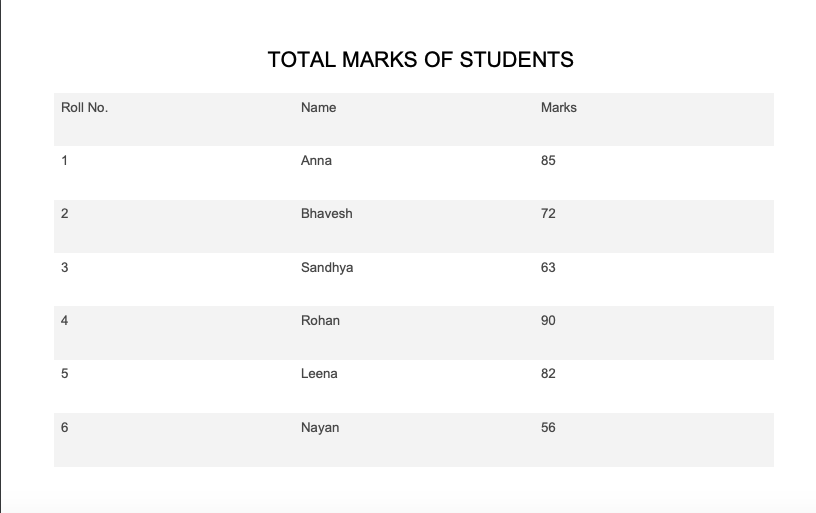This screenshot has height=513, width=816.
Task: Select the marks value 82
Action: click(x=548, y=374)
